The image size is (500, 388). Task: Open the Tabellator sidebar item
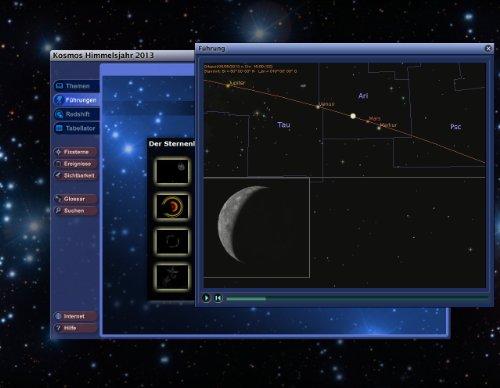pos(76,128)
